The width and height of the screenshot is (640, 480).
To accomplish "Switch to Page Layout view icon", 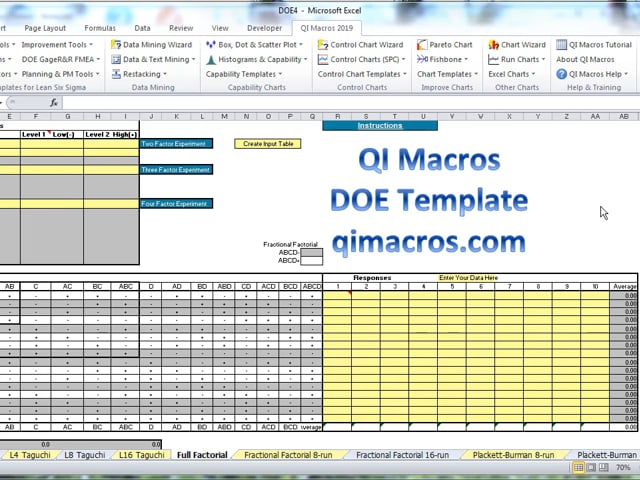I will [x=591, y=467].
